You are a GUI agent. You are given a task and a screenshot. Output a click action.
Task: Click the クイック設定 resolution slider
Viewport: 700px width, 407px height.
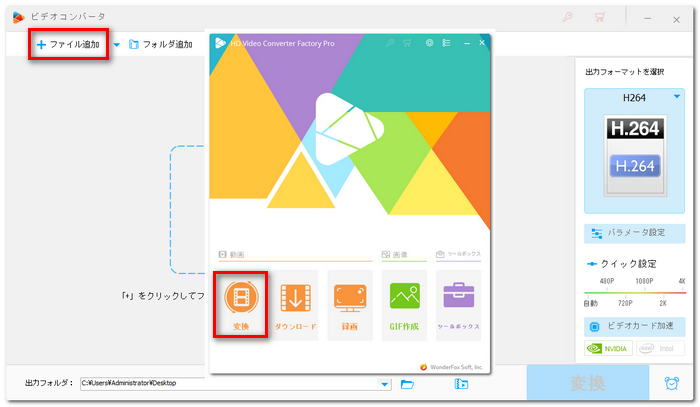[x=636, y=291]
